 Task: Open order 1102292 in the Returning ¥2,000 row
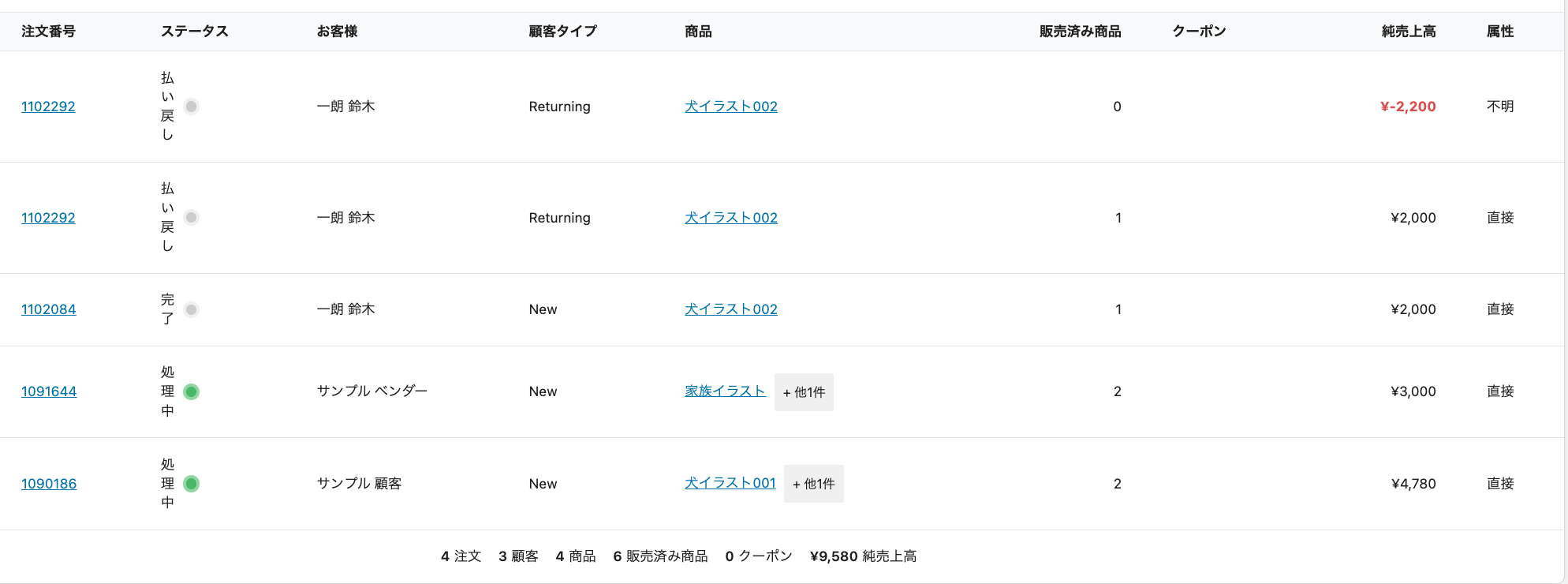pos(48,218)
